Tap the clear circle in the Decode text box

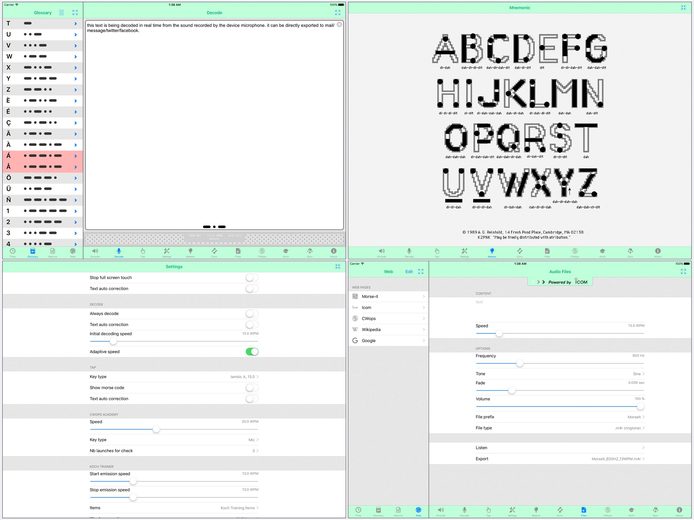[x=339, y=25]
